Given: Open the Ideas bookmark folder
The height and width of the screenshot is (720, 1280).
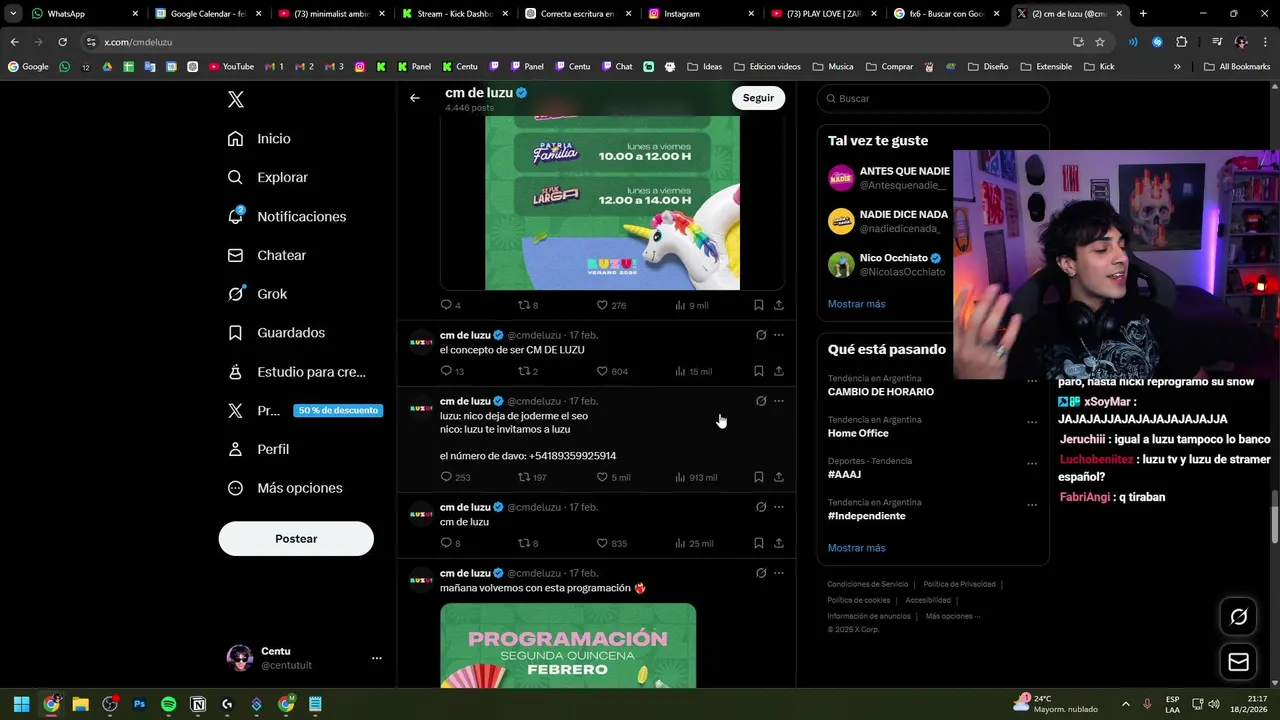Looking at the screenshot, I should tap(704, 67).
